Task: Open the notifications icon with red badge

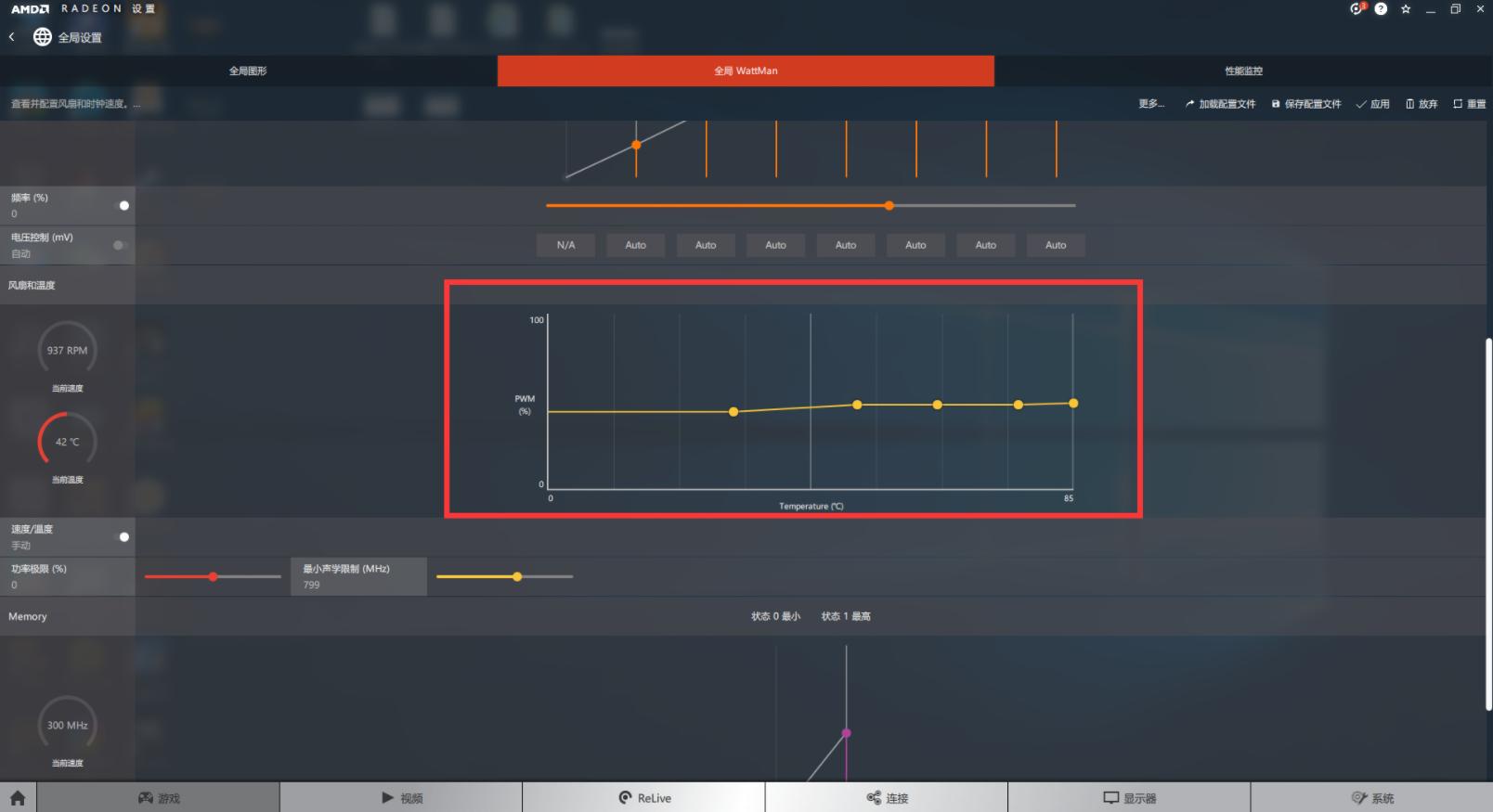Action: pyautogui.click(x=1357, y=9)
